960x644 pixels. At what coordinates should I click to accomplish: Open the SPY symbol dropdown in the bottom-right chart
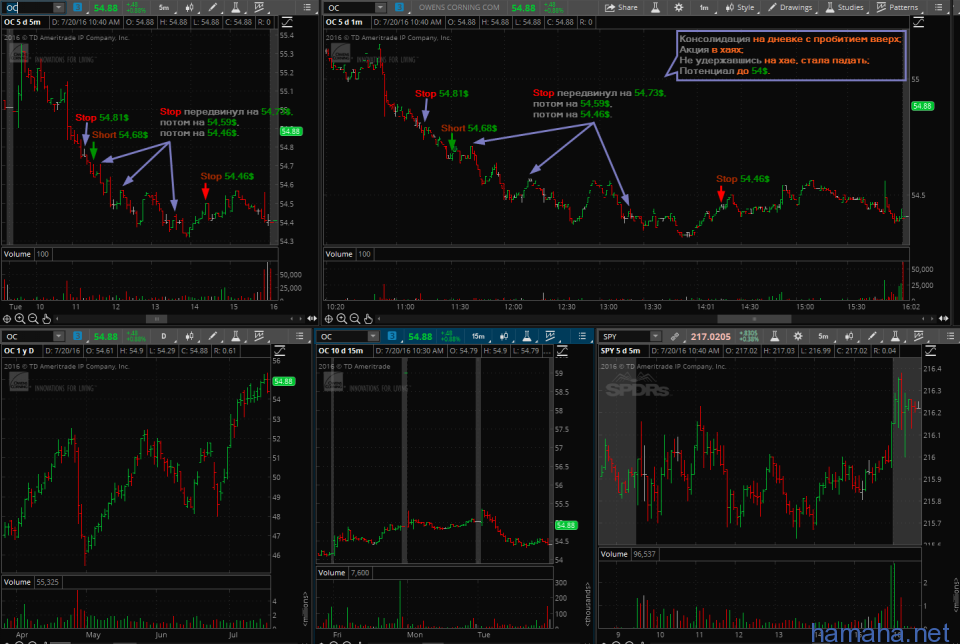click(655, 336)
